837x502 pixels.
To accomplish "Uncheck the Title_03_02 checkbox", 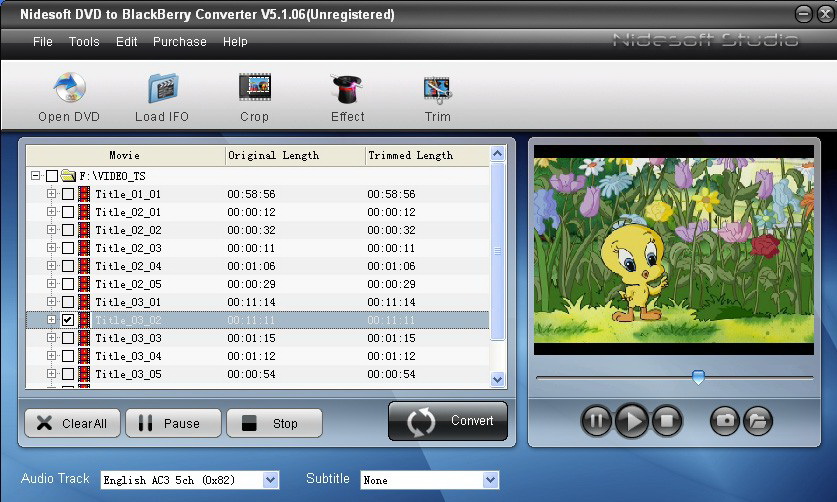I will (68, 320).
